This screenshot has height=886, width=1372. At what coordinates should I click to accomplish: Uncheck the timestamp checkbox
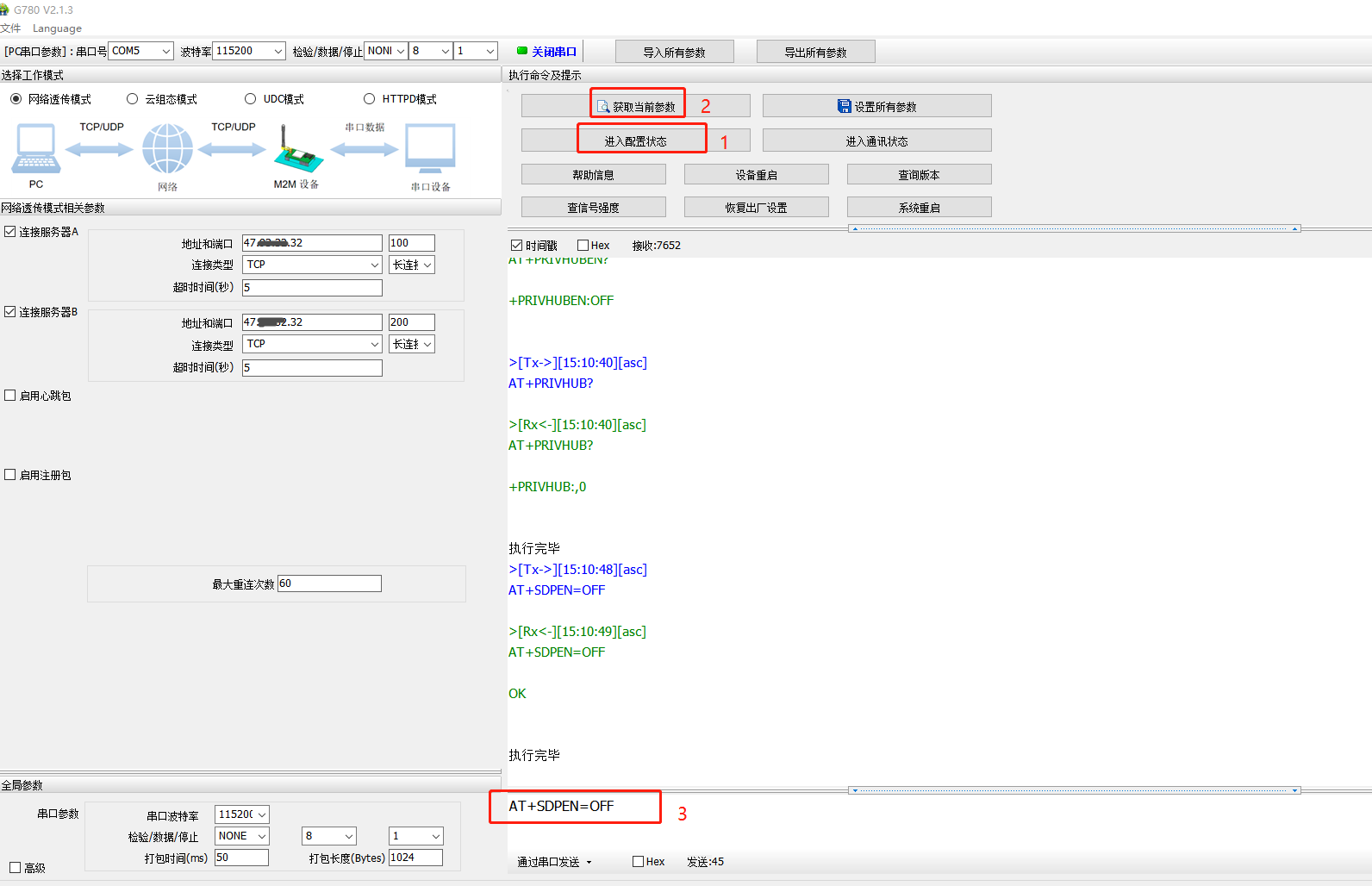point(517,246)
